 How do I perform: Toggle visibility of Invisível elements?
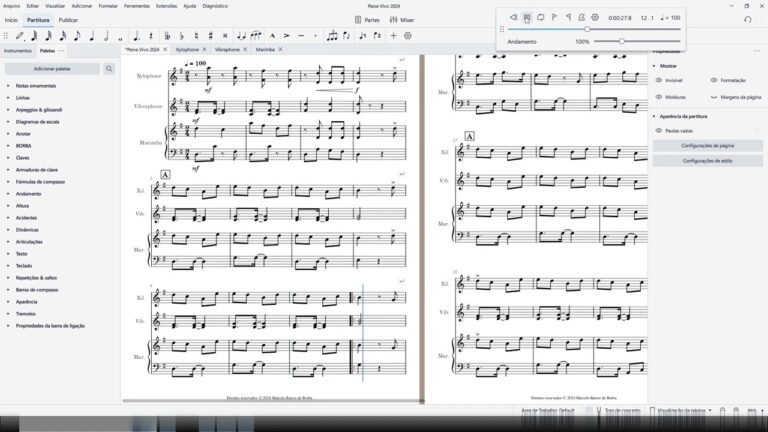click(659, 80)
